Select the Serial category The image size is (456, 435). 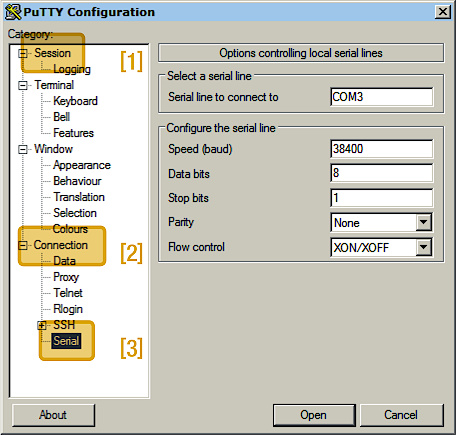pos(66,341)
